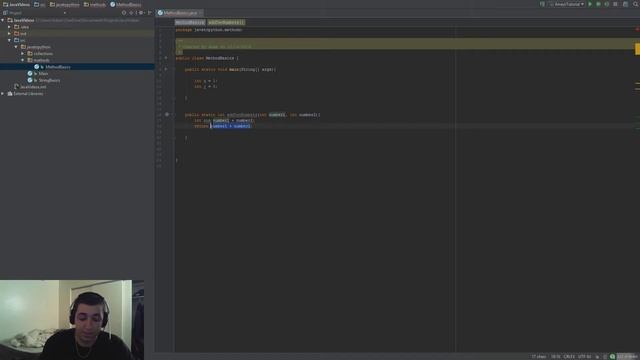Click the UTF-8 encoding in status bar

coord(584,357)
